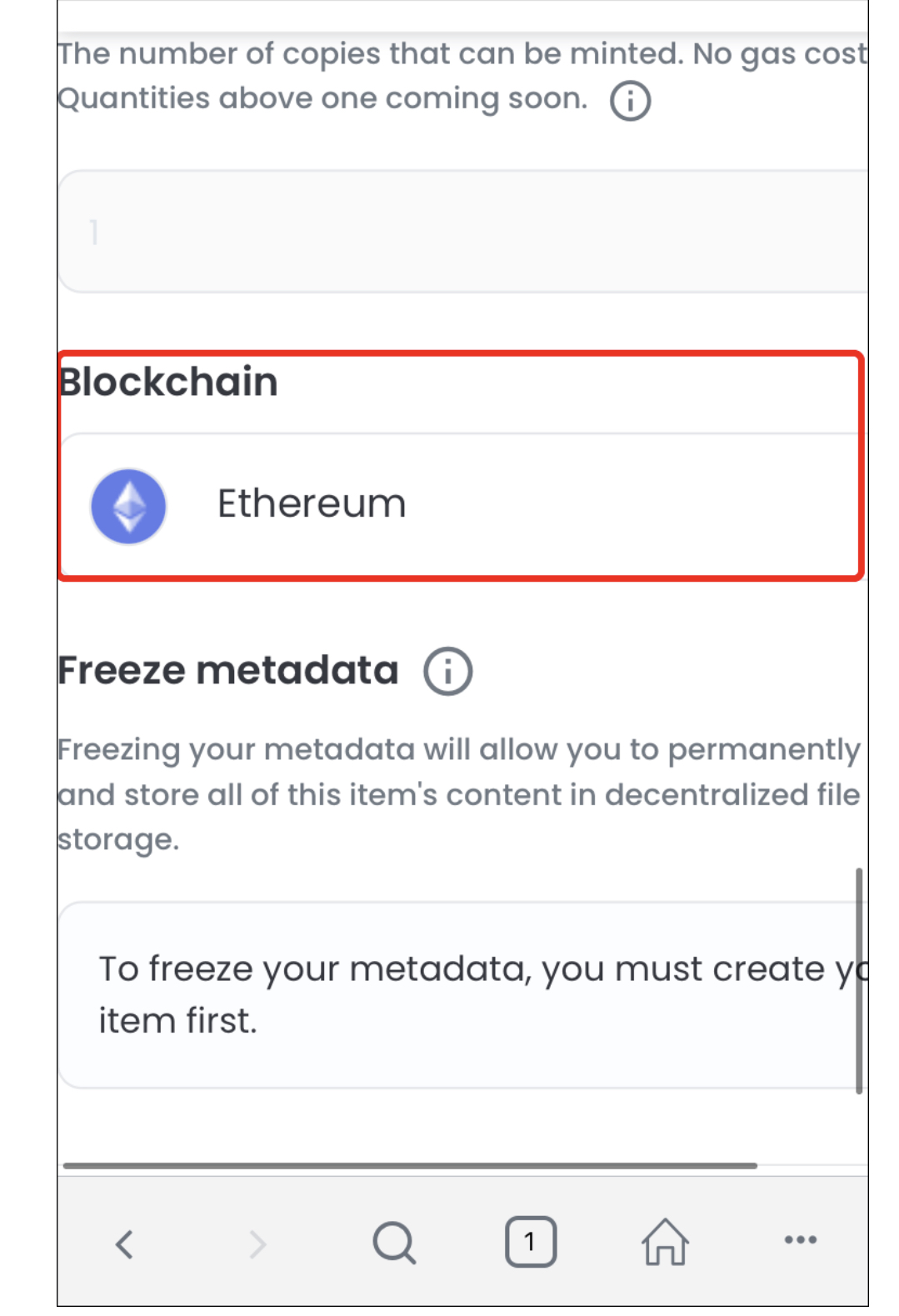Go back with browser back arrow
The image size is (899, 1316).
124,1243
